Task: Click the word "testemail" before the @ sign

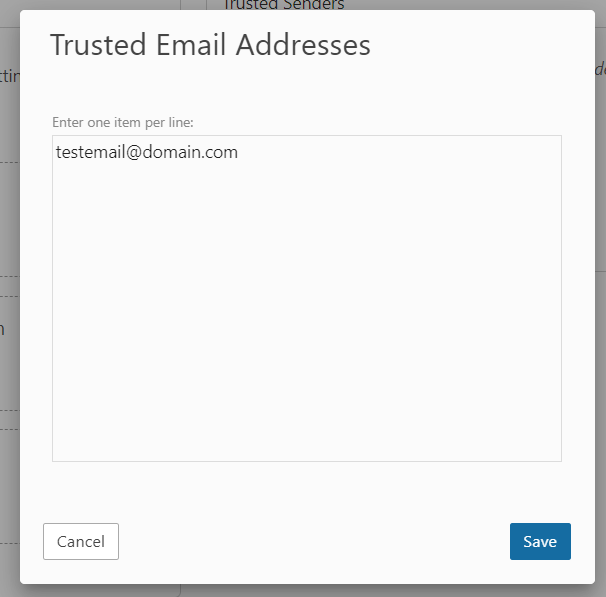Action: pos(90,153)
